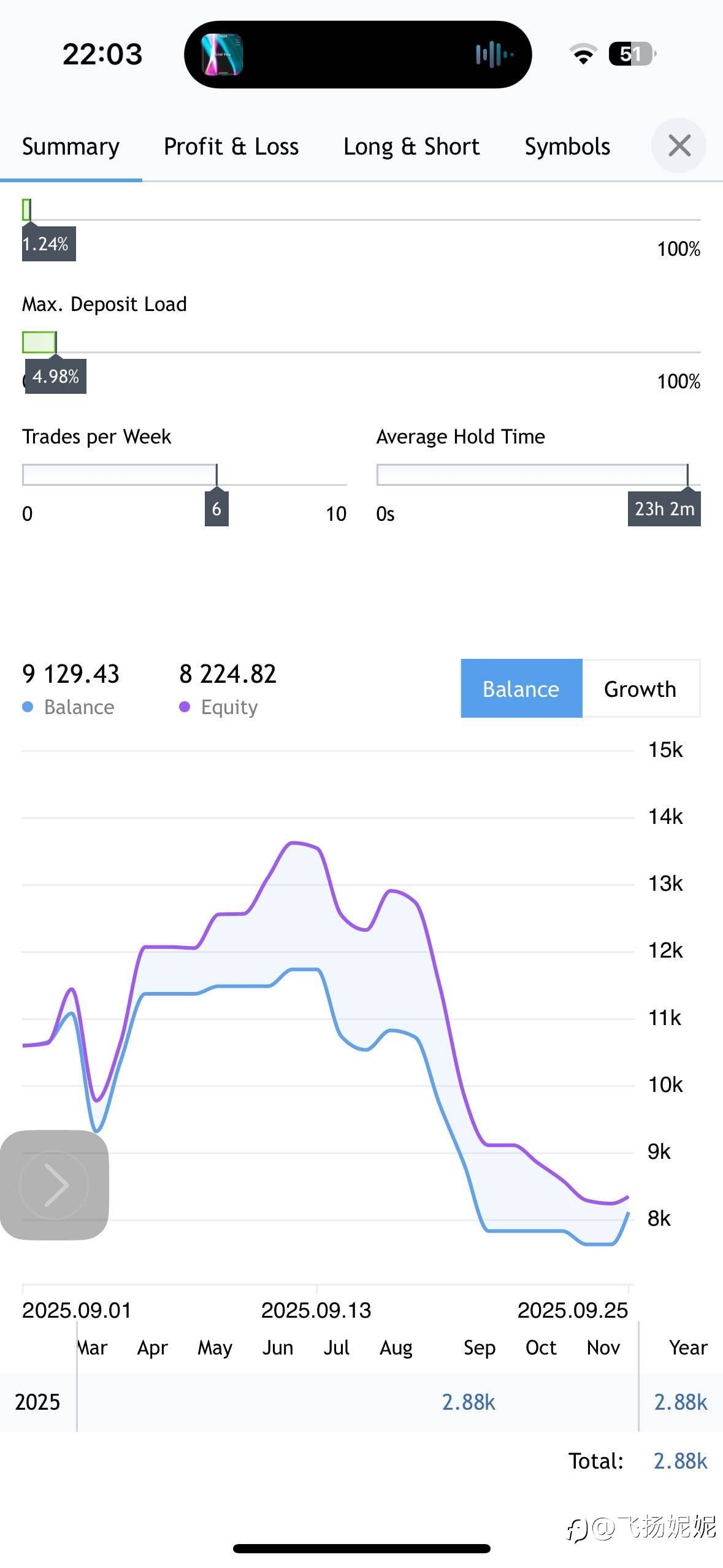This screenshot has width=723, height=1568.
Task: Switch chart to Growth view
Action: coord(640,689)
